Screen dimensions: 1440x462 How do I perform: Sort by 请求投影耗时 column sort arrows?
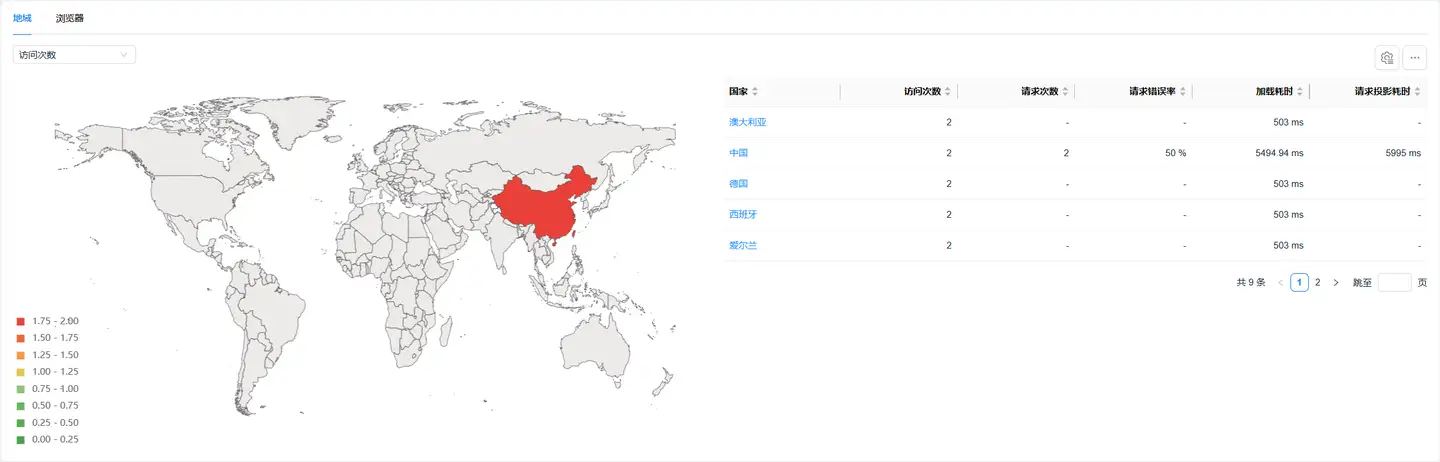pos(1417,92)
